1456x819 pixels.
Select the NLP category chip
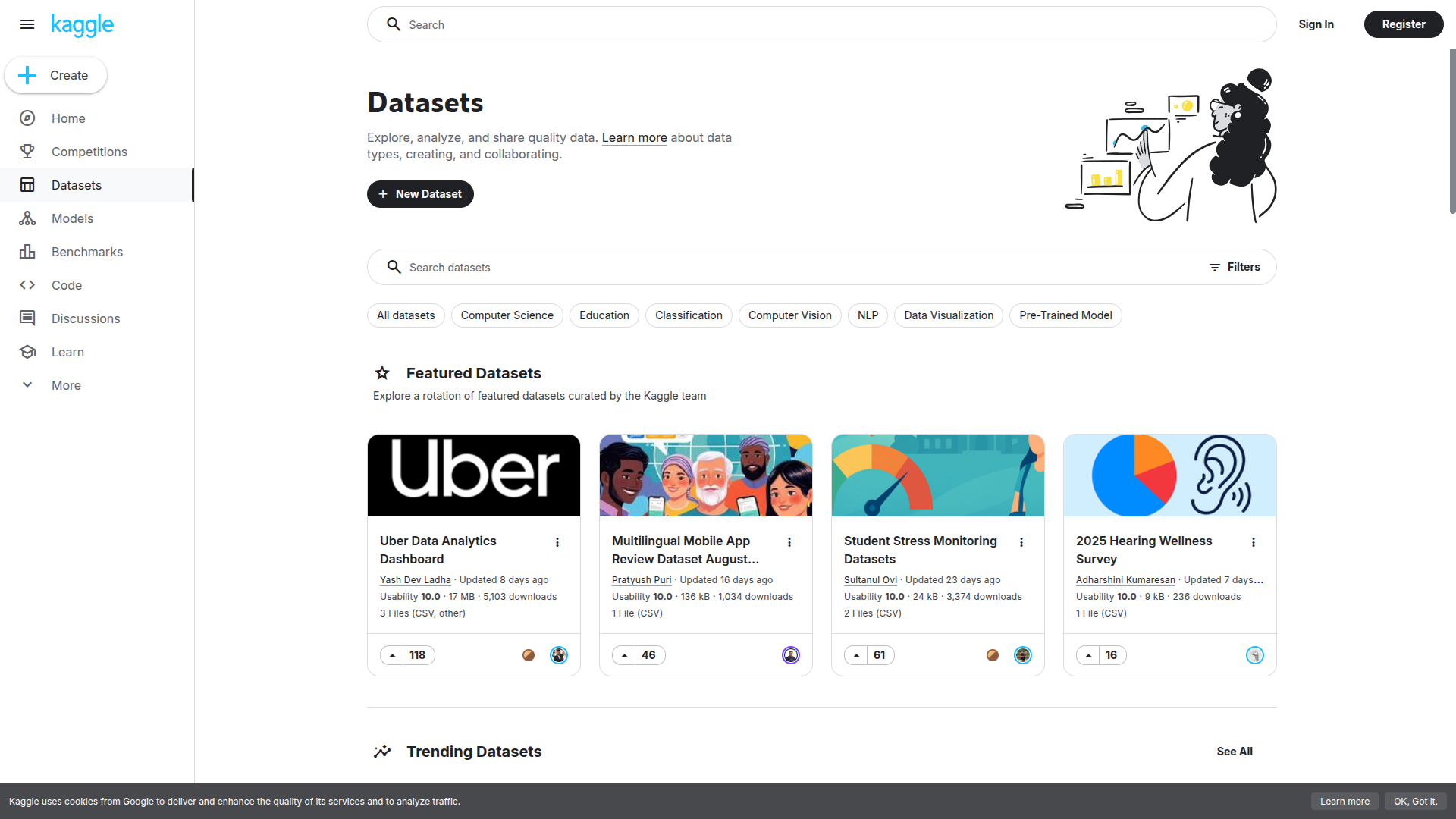point(868,315)
